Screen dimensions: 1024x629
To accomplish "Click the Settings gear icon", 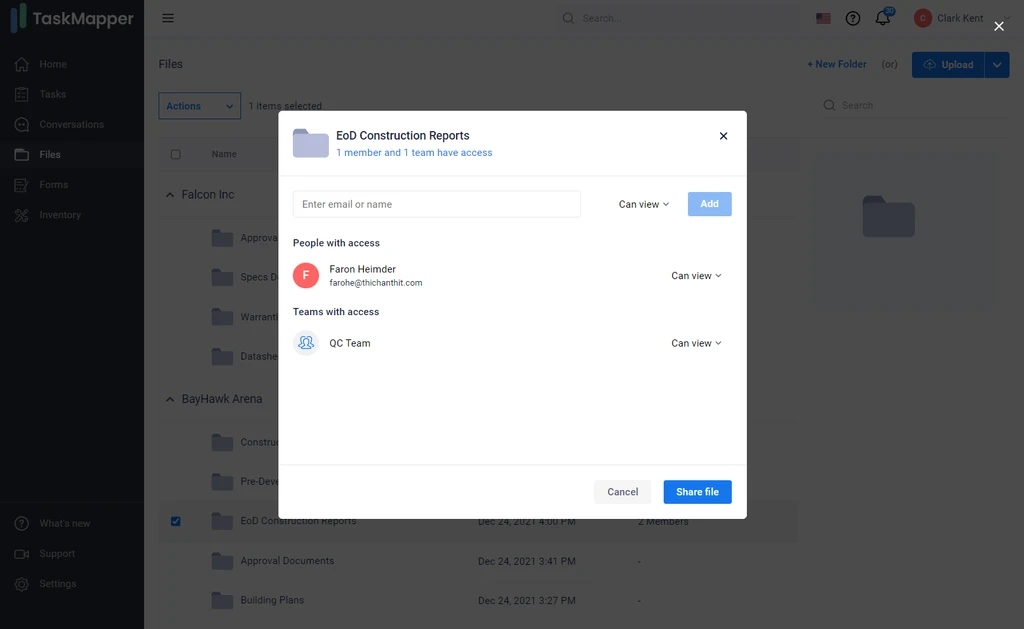I will (x=22, y=584).
